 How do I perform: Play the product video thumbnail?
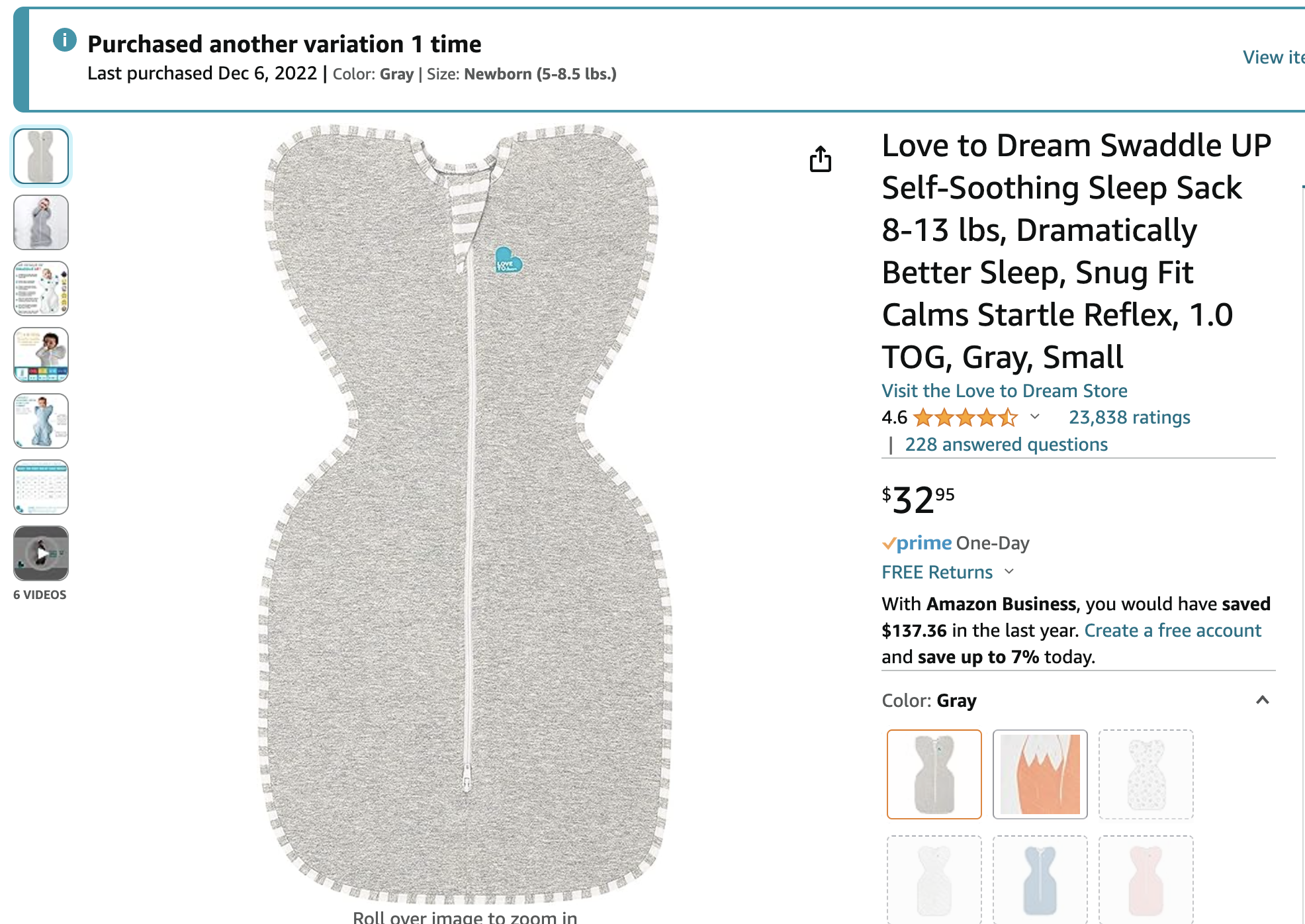point(41,553)
